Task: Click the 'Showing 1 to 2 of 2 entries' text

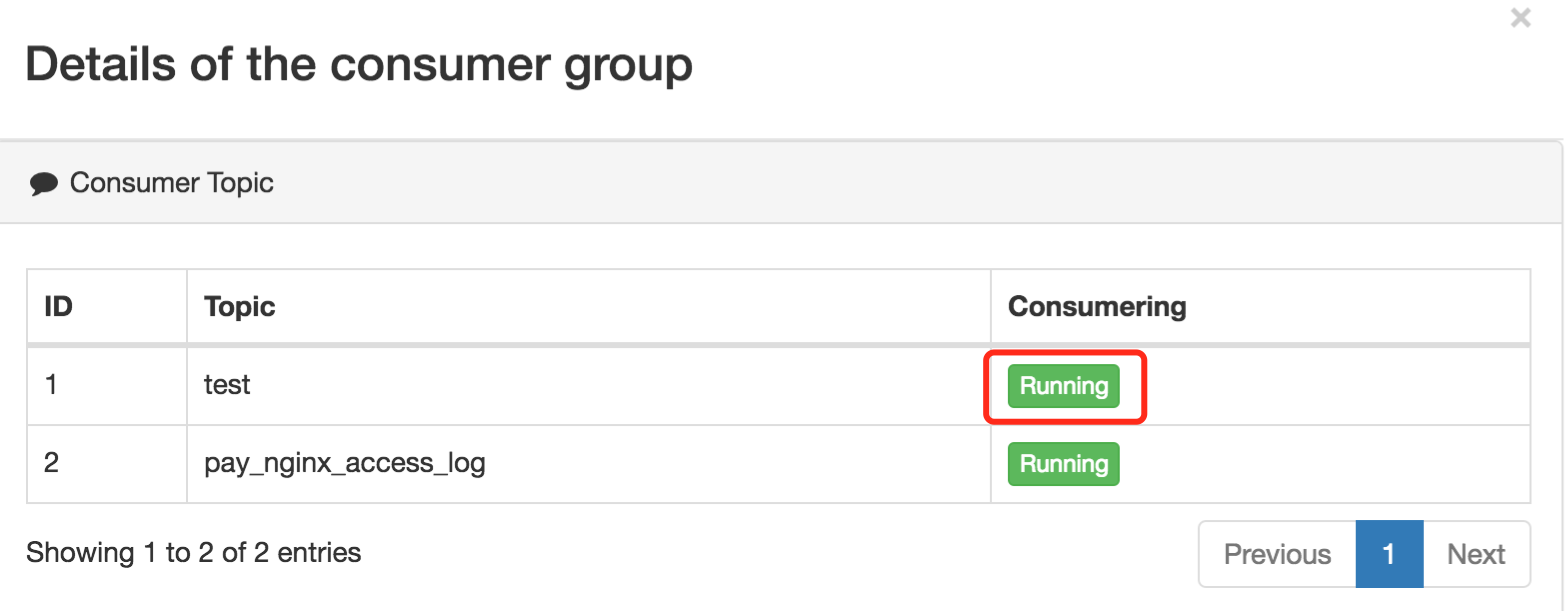Action: [193, 552]
